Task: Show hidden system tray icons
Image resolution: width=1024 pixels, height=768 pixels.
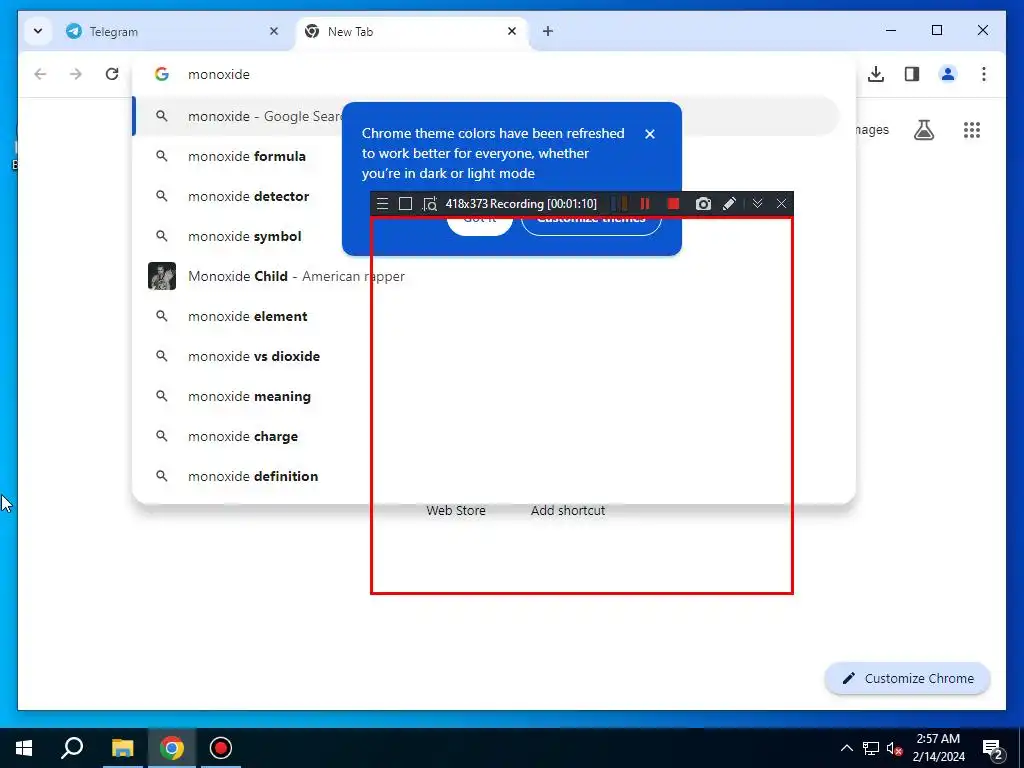Action: [x=846, y=748]
